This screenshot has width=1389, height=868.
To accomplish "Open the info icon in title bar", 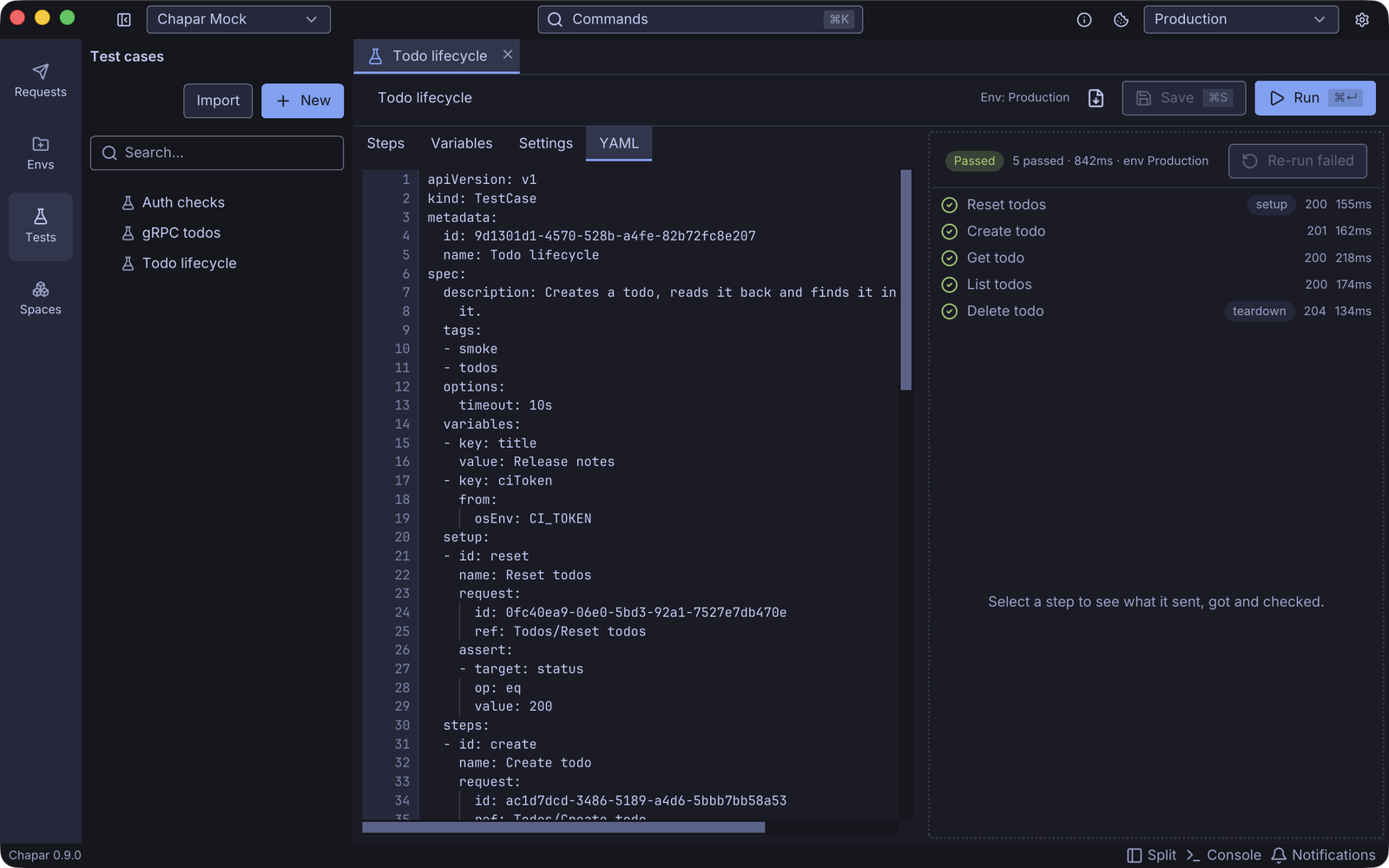I will [x=1084, y=19].
